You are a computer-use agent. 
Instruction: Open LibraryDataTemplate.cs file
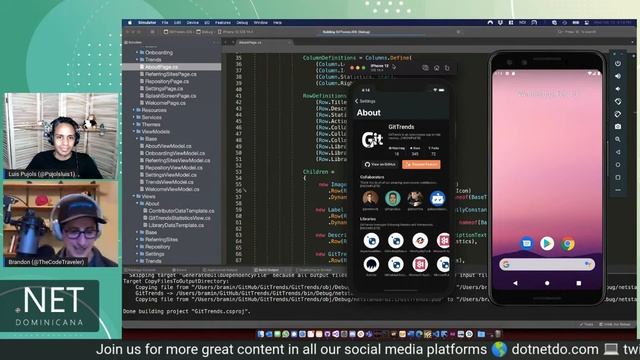tap(176, 225)
